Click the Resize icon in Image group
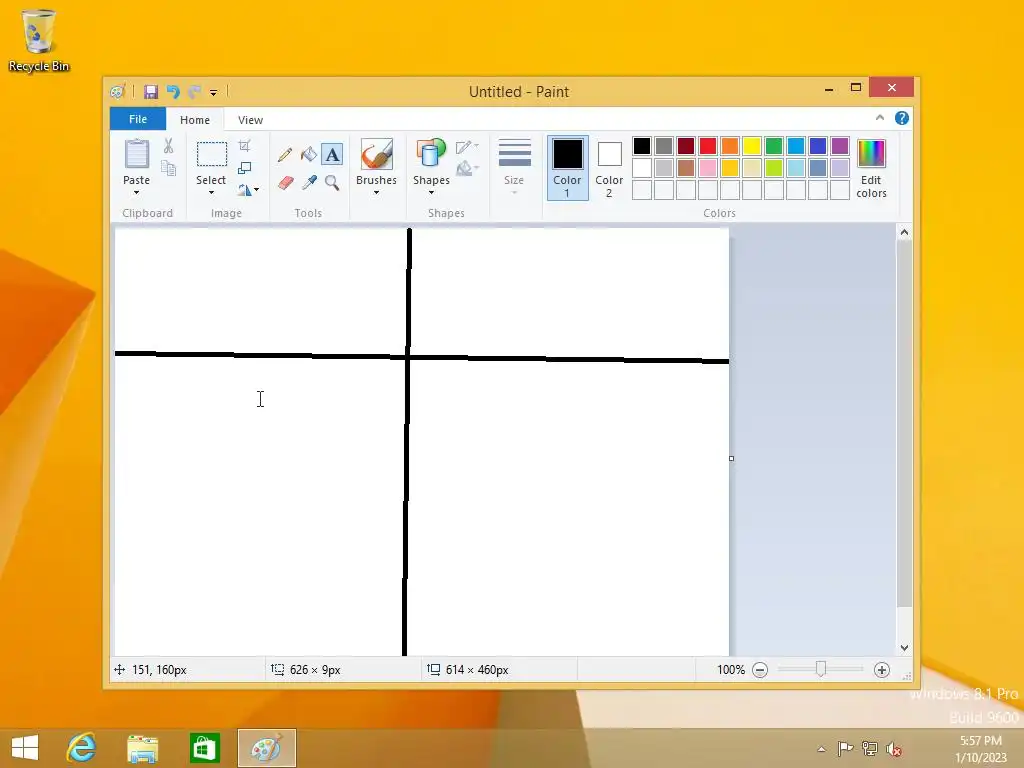 (x=244, y=168)
